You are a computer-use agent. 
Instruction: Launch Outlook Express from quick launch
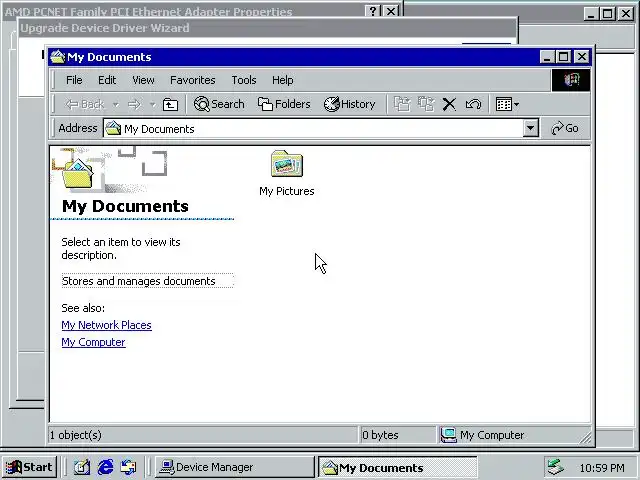point(129,467)
